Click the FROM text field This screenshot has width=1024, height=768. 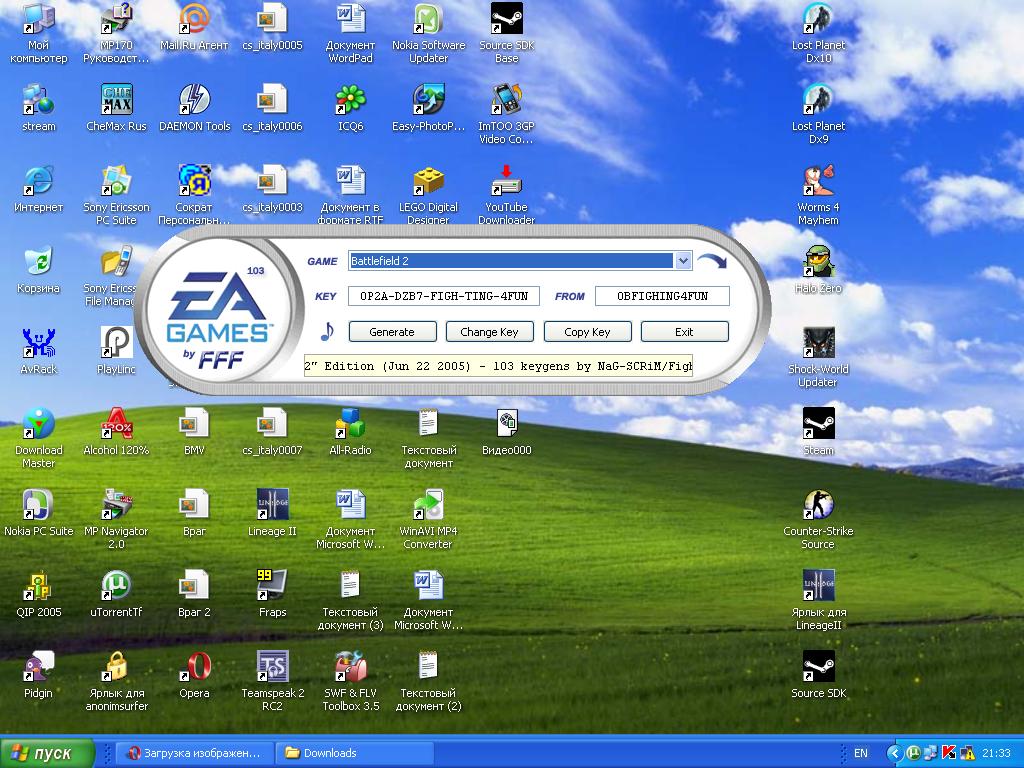(x=662, y=296)
